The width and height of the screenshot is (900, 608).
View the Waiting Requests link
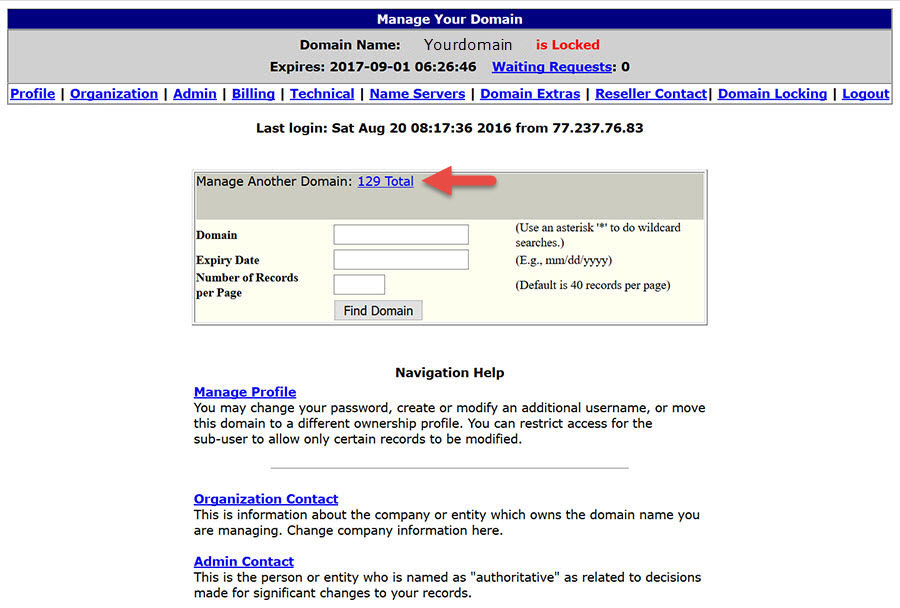pos(552,67)
